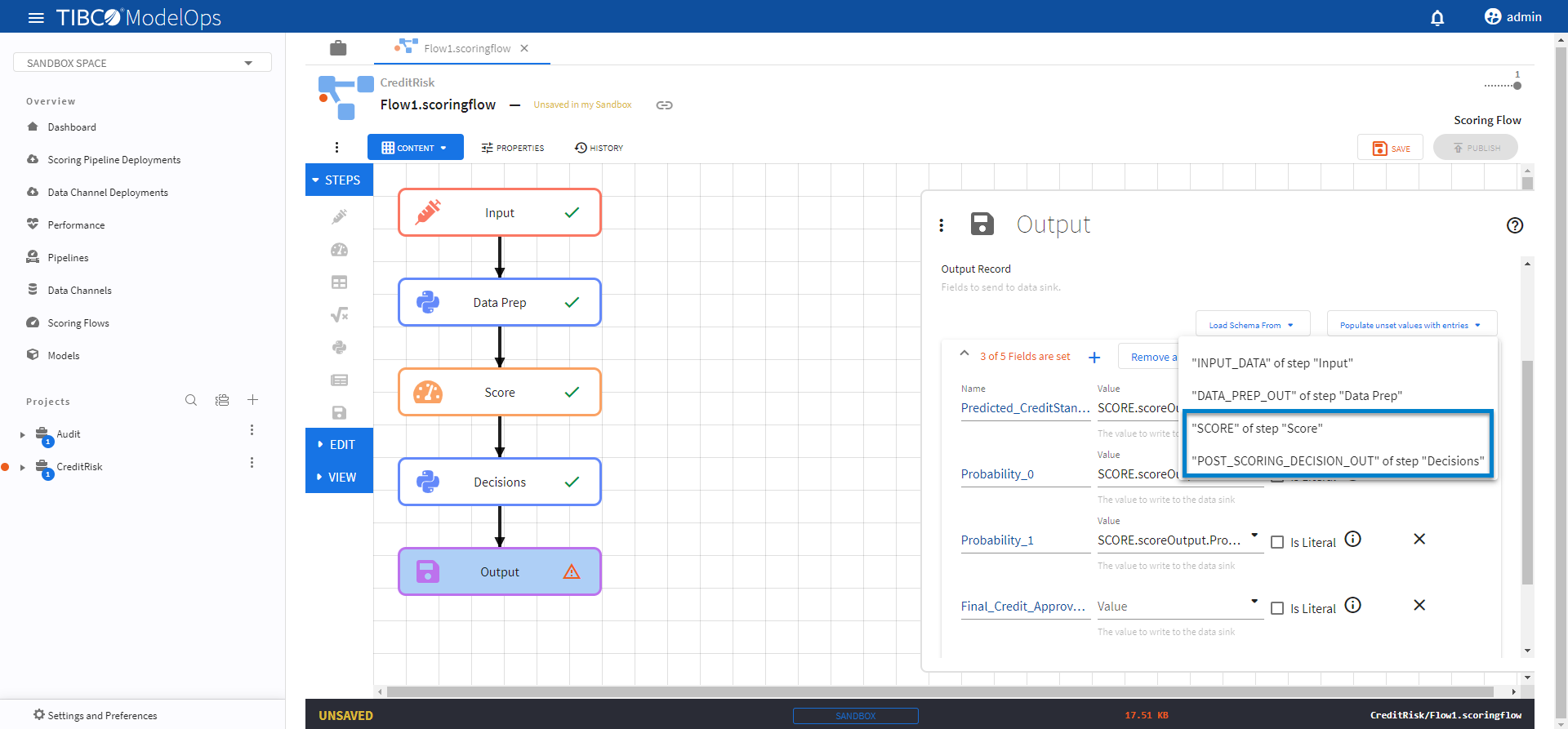Expand the Edit section
The width and height of the screenshot is (1568, 729).
coord(339,445)
